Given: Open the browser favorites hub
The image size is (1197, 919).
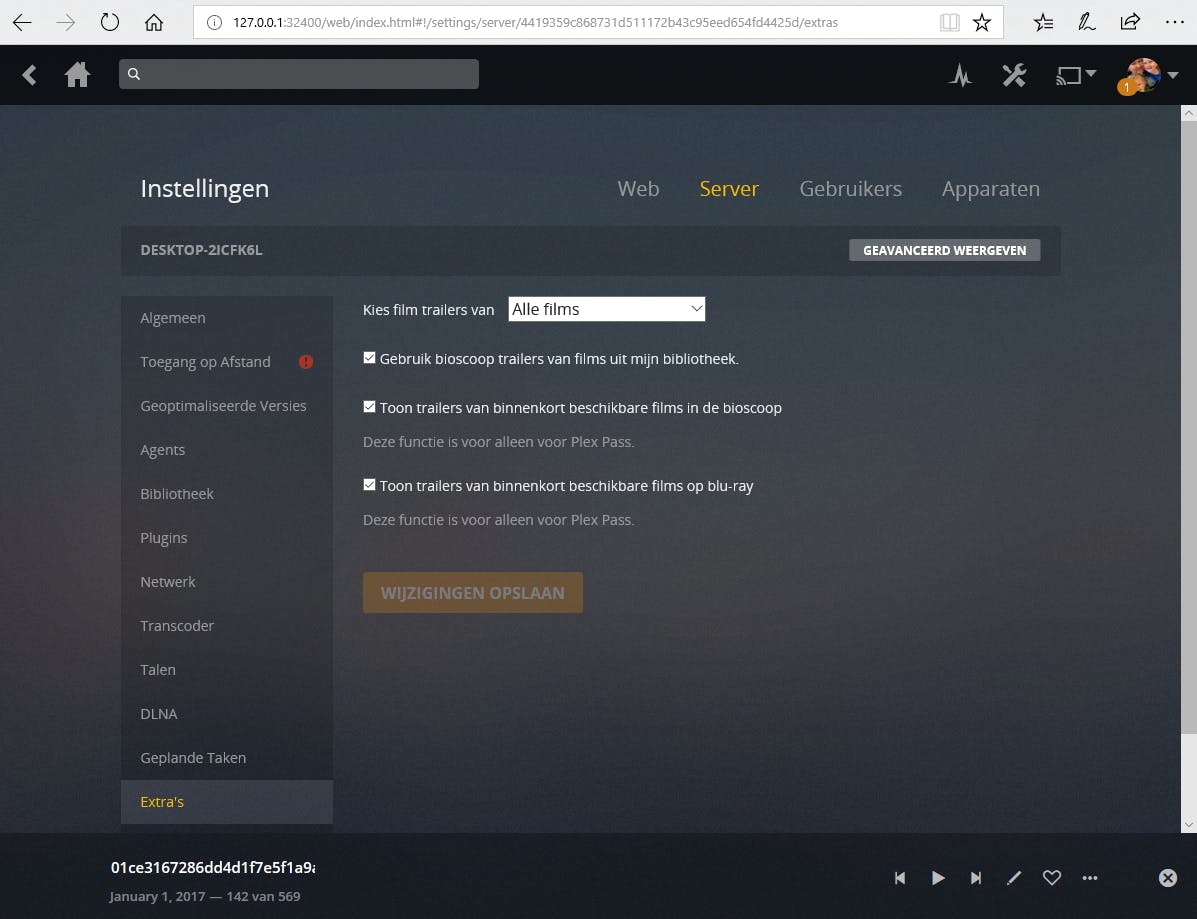Looking at the screenshot, I should (1044, 22).
